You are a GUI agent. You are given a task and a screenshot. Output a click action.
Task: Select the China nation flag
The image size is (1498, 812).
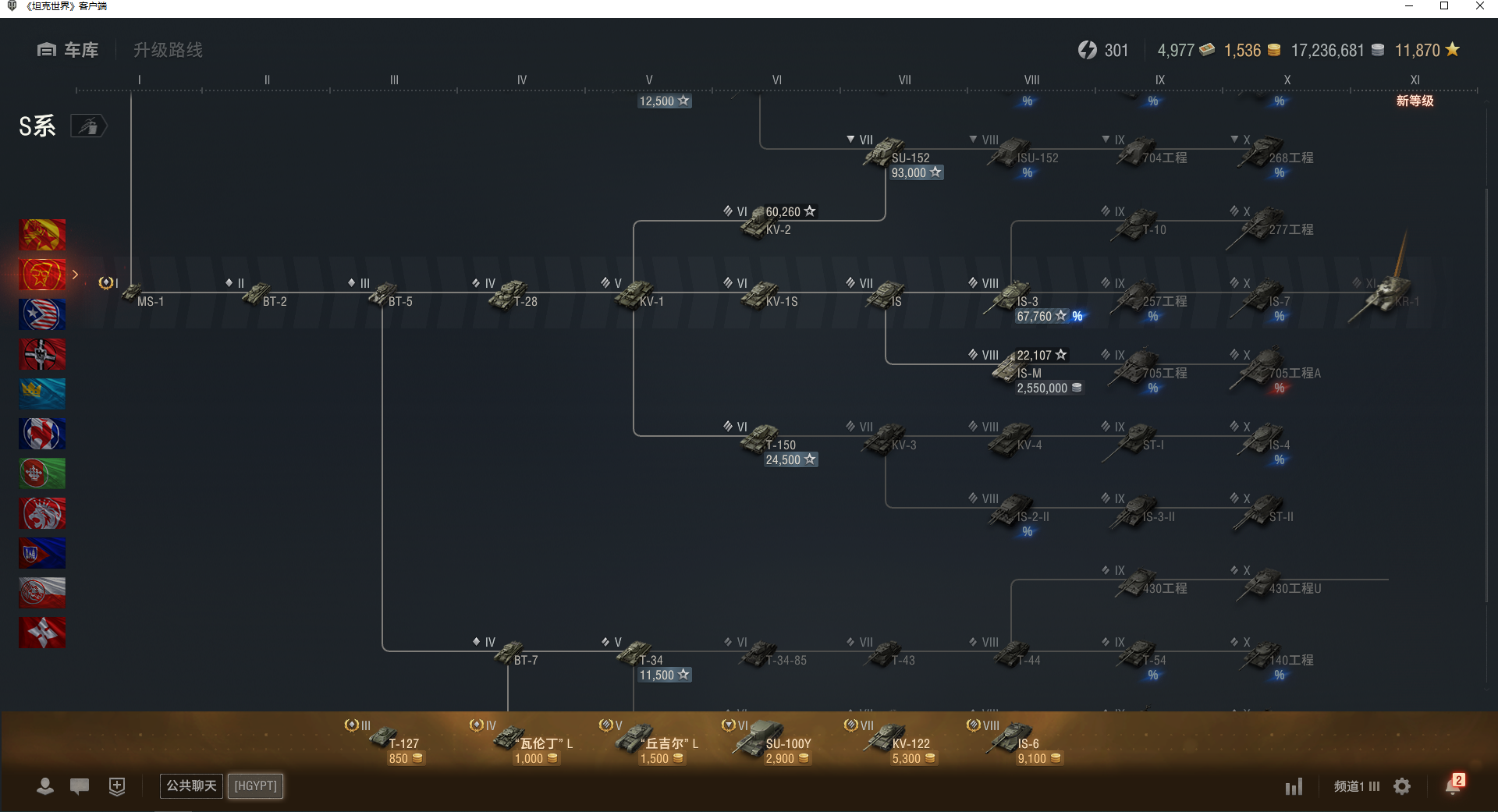(42, 235)
